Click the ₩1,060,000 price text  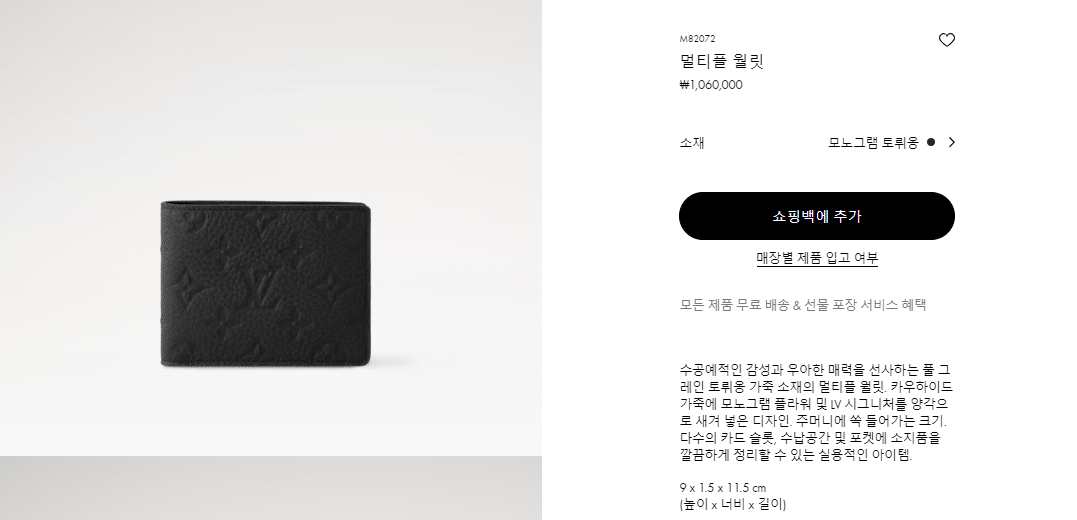[711, 85]
